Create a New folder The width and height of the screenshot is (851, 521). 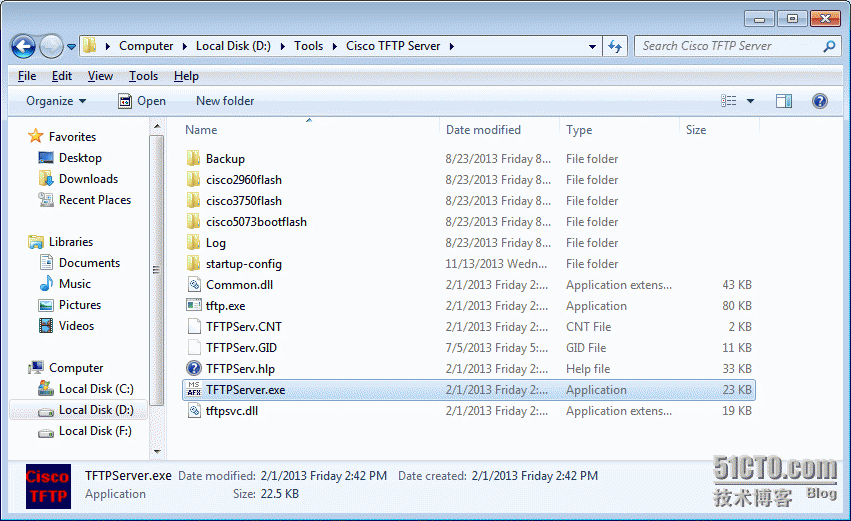tap(225, 101)
